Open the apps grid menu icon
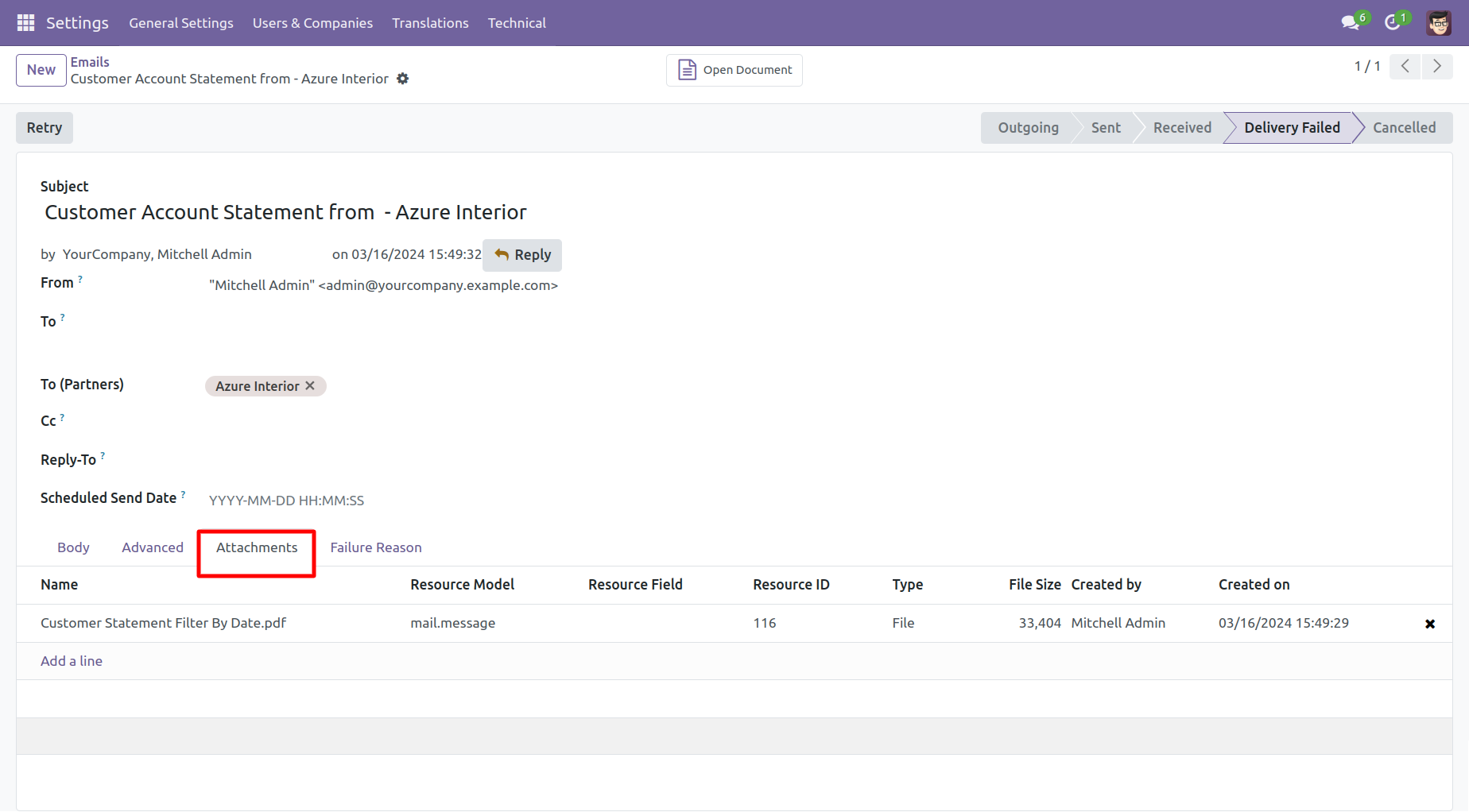Screen dimensions: 1469x812 tap(25, 23)
